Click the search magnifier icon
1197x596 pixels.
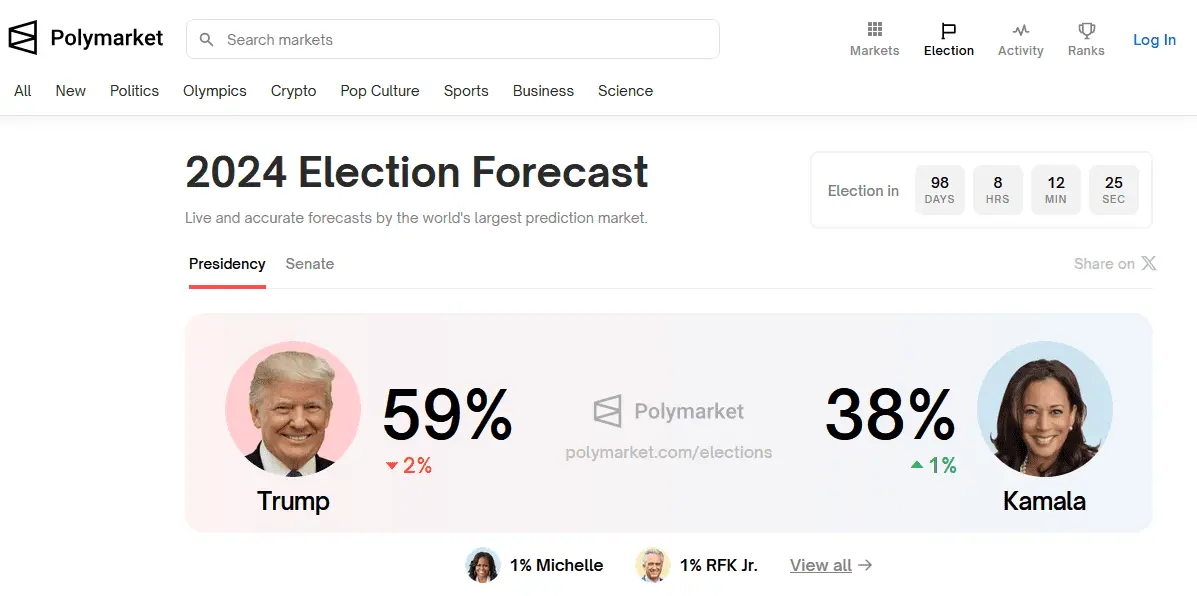click(207, 40)
